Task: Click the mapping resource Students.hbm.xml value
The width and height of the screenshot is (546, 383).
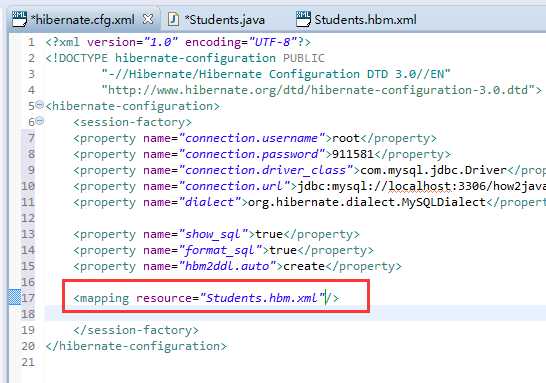Action: [262, 298]
